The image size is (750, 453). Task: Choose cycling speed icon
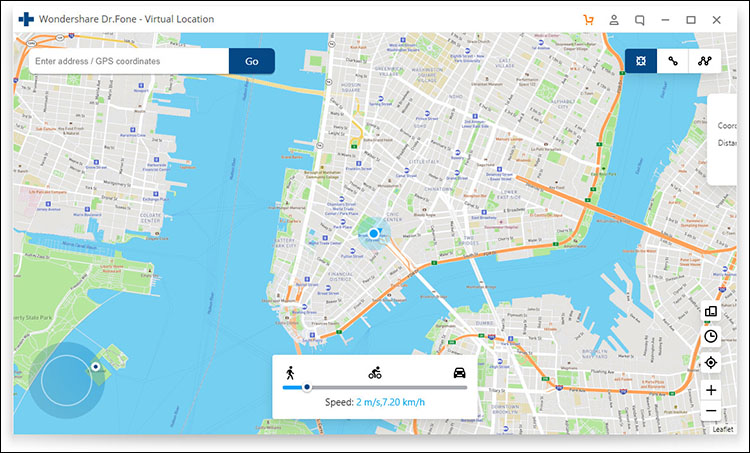click(375, 373)
